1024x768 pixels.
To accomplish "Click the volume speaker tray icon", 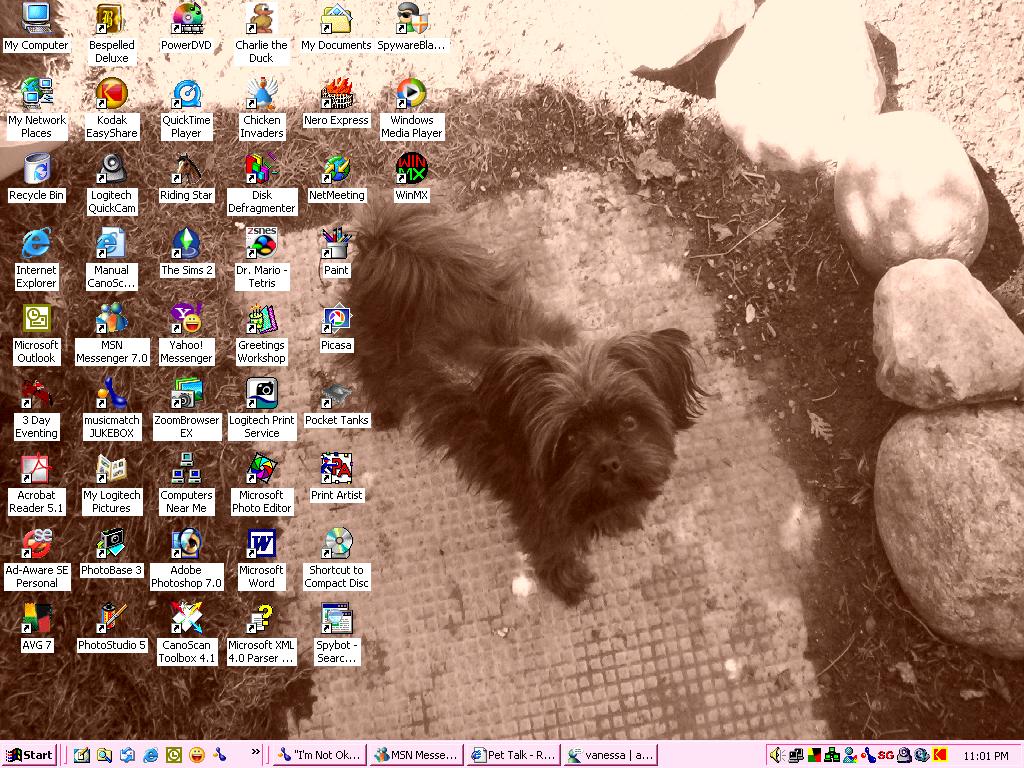I will pyautogui.click(x=776, y=755).
